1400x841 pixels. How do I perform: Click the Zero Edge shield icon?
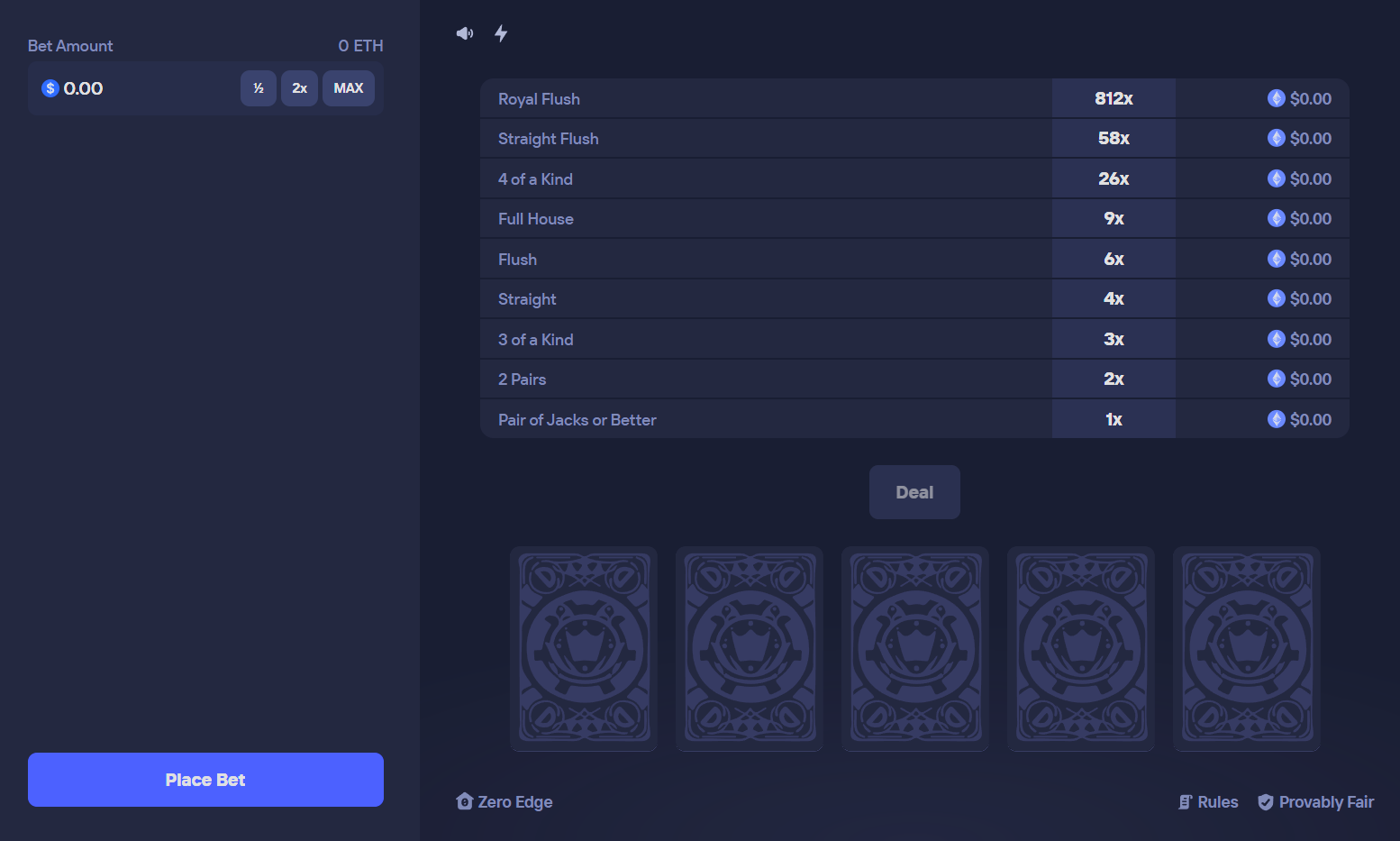pyautogui.click(x=464, y=801)
